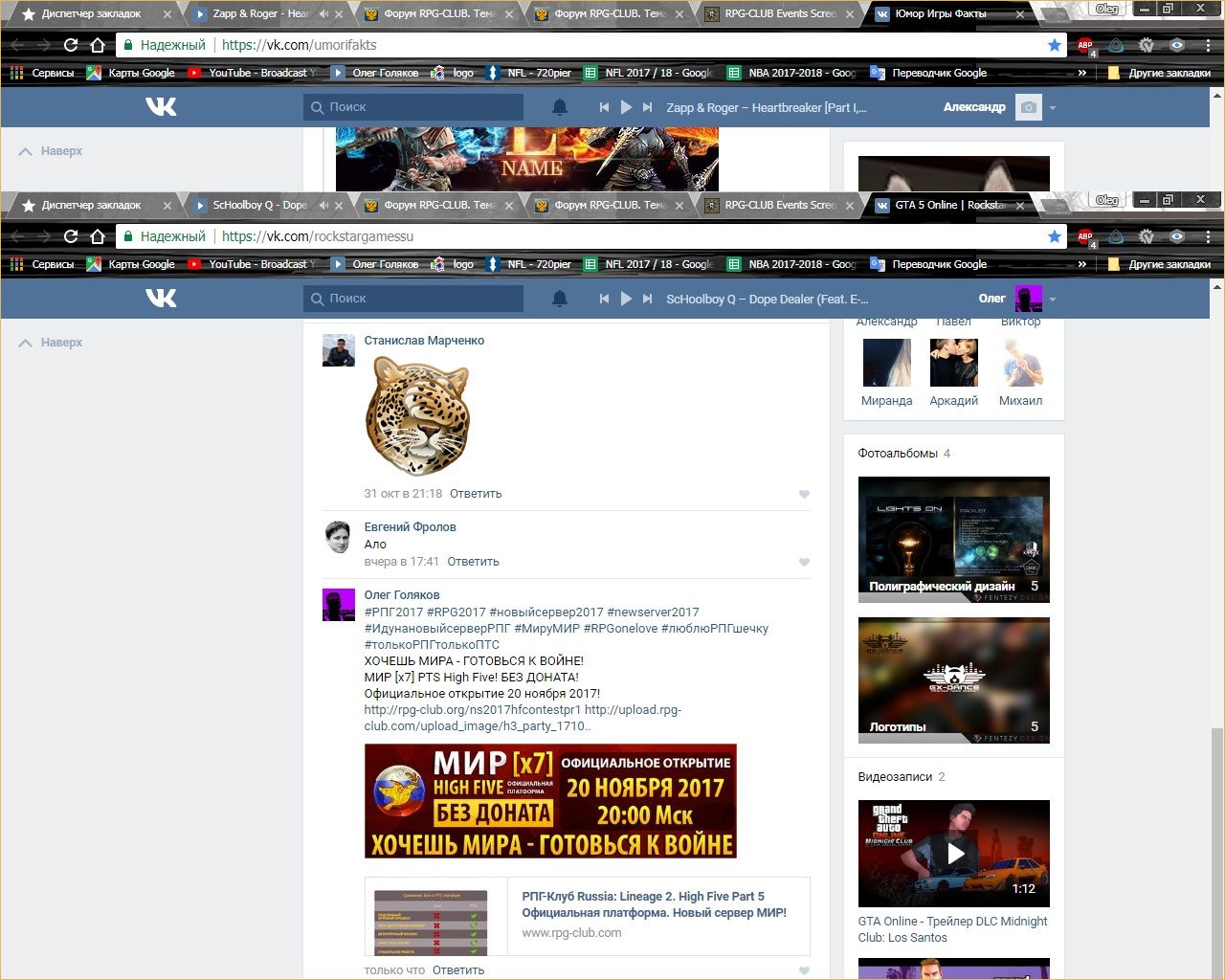
Task: Follow the rpg-club.org/ns2017hfcontestpr1 link
Action: click(x=473, y=710)
